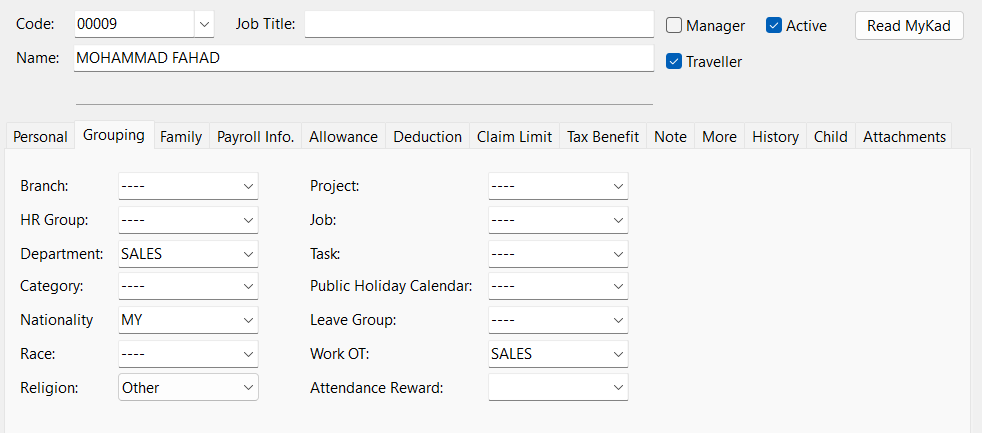Toggle the Traveller checkbox
The image size is (983, 433).
(674, 61)
